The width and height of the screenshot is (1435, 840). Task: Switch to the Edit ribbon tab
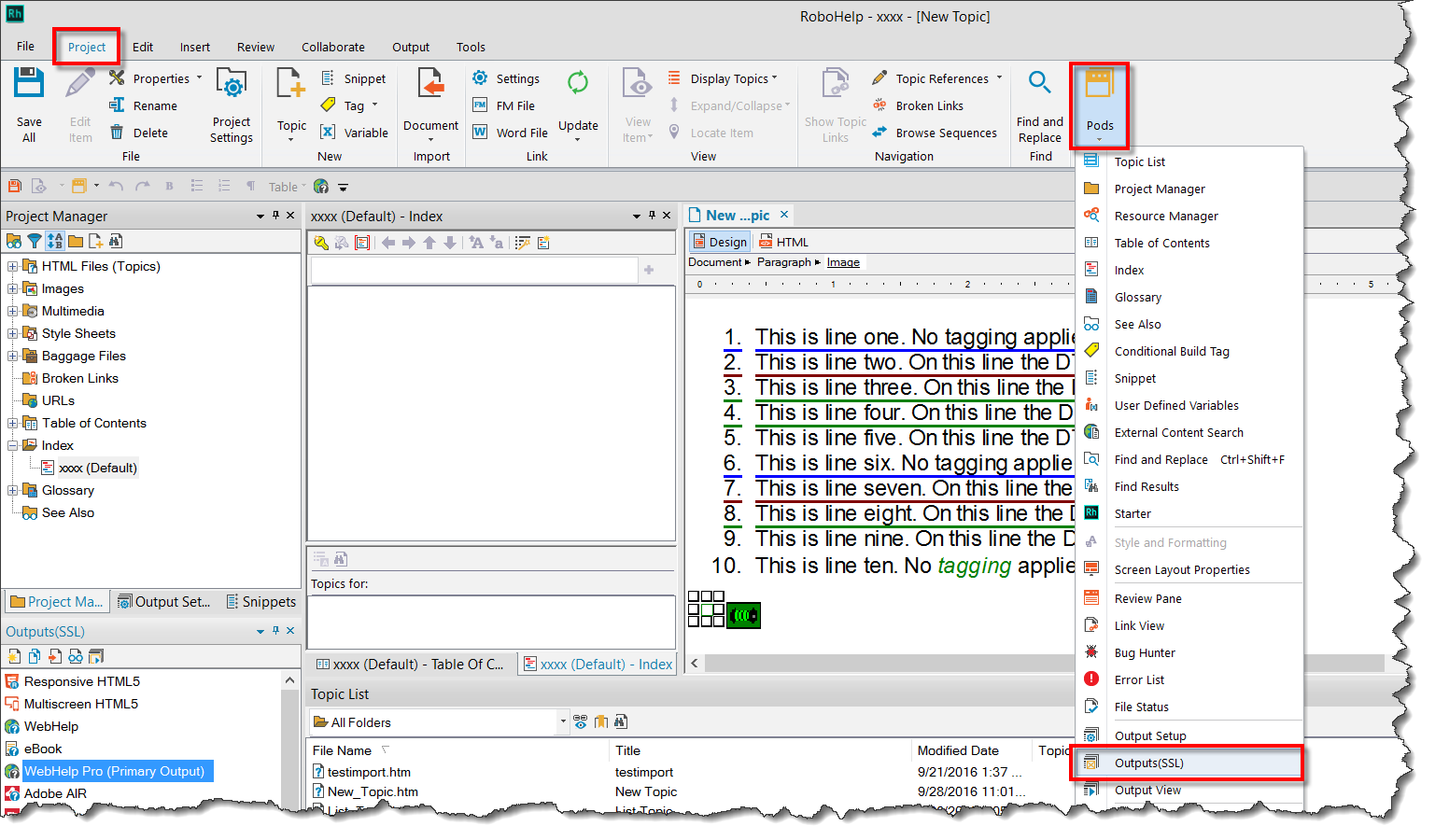pos(143,47)
